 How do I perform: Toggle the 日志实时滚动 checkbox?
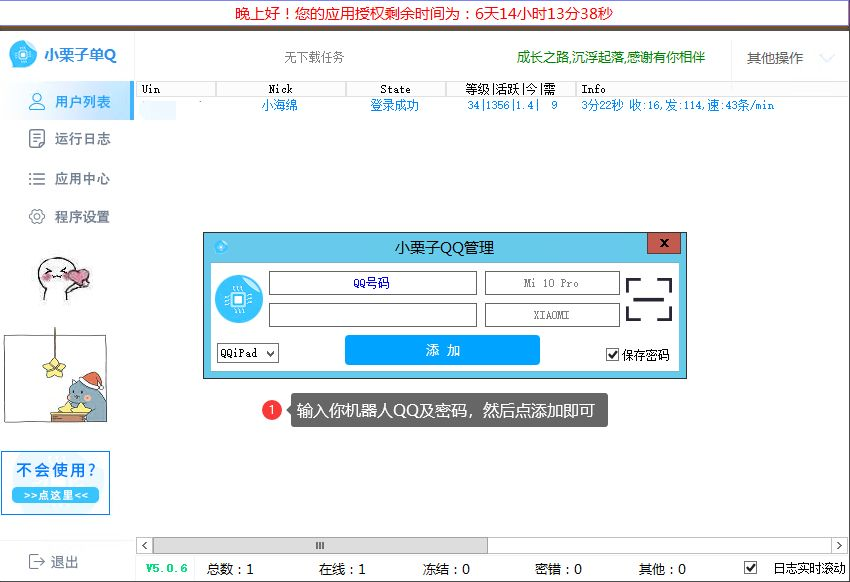(x=750, y=567)
